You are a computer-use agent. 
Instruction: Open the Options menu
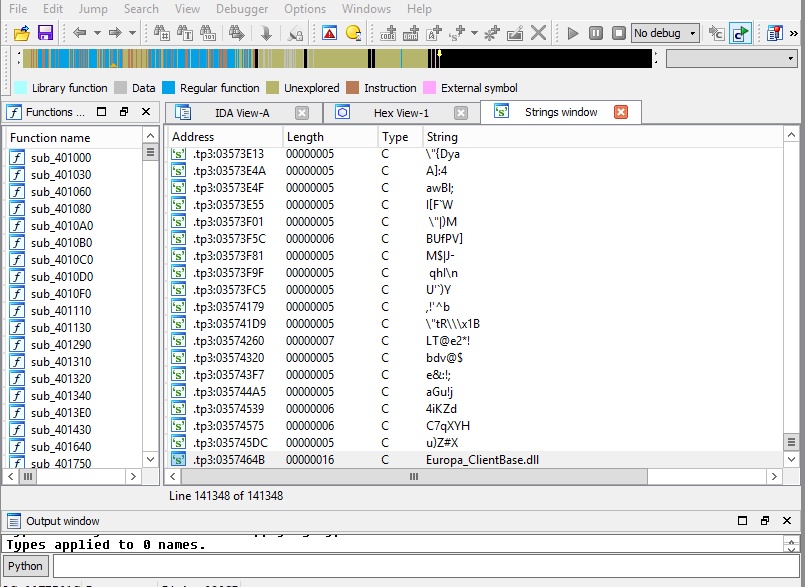click(305, 9)
